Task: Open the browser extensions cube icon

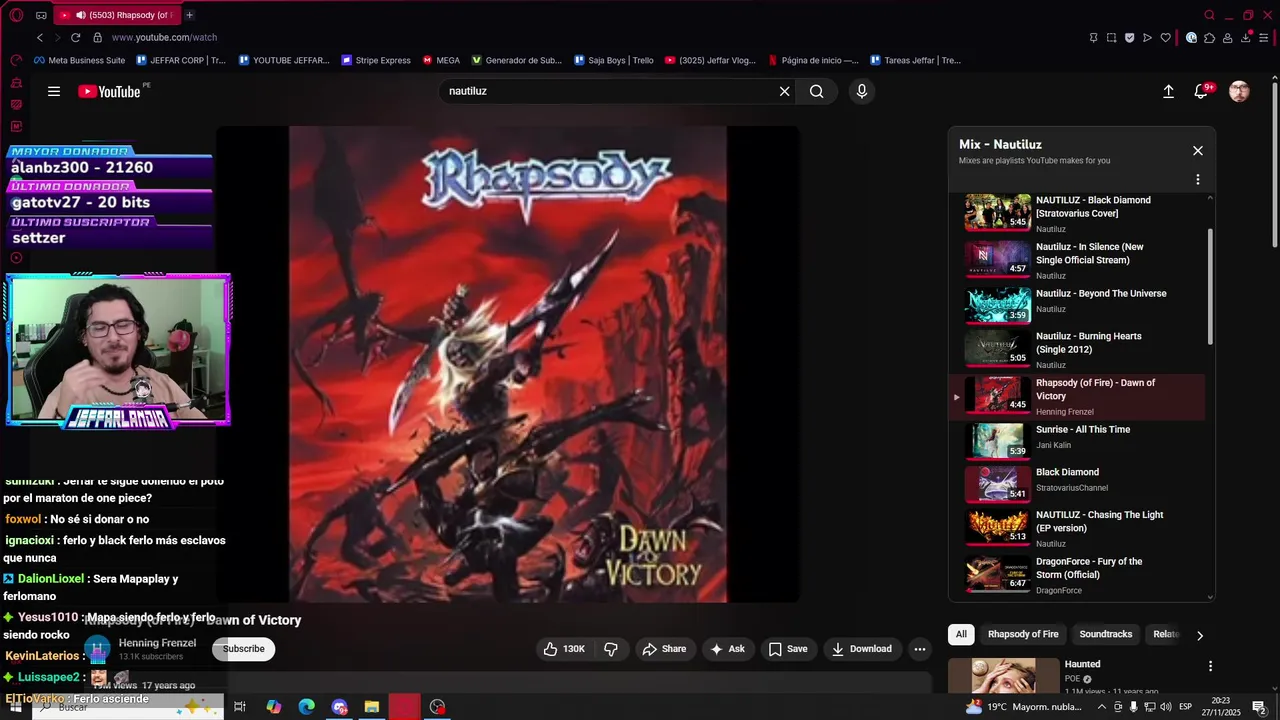Action: coord(1210,38)
